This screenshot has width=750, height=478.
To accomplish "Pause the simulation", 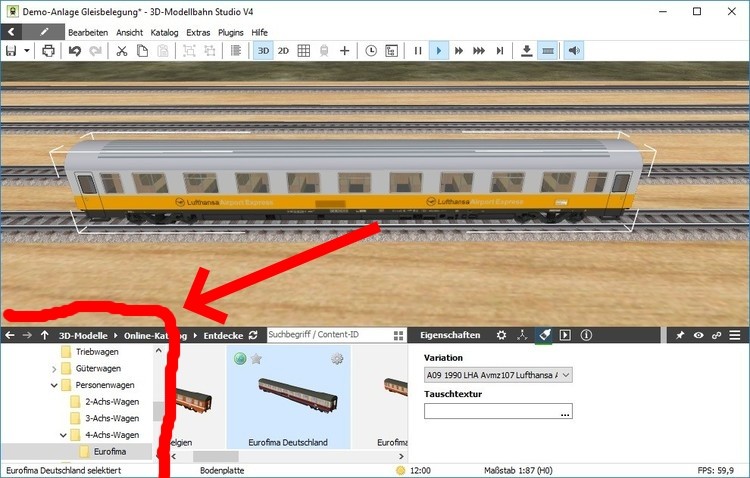I will (x=418, y=51).
